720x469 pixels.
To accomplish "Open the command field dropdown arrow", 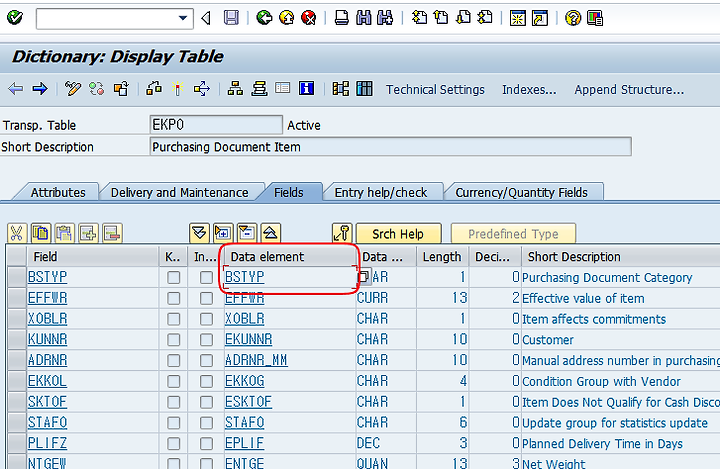I will 183,18.
